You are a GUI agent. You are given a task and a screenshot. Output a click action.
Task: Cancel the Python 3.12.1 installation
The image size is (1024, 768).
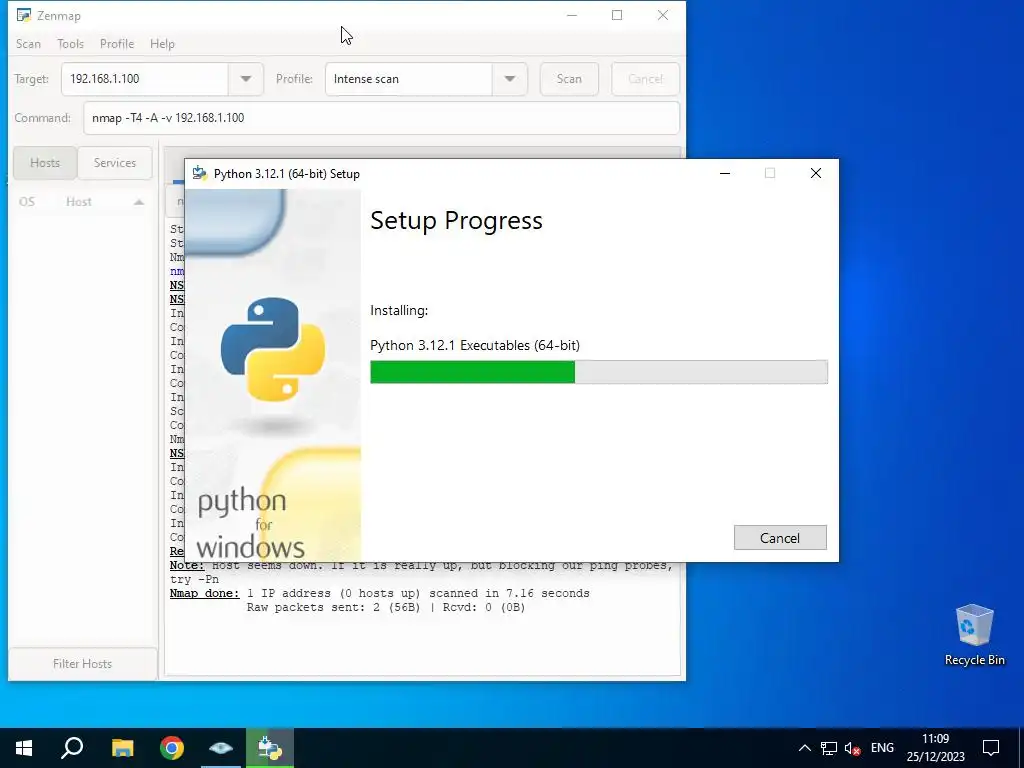pos(780,537)
